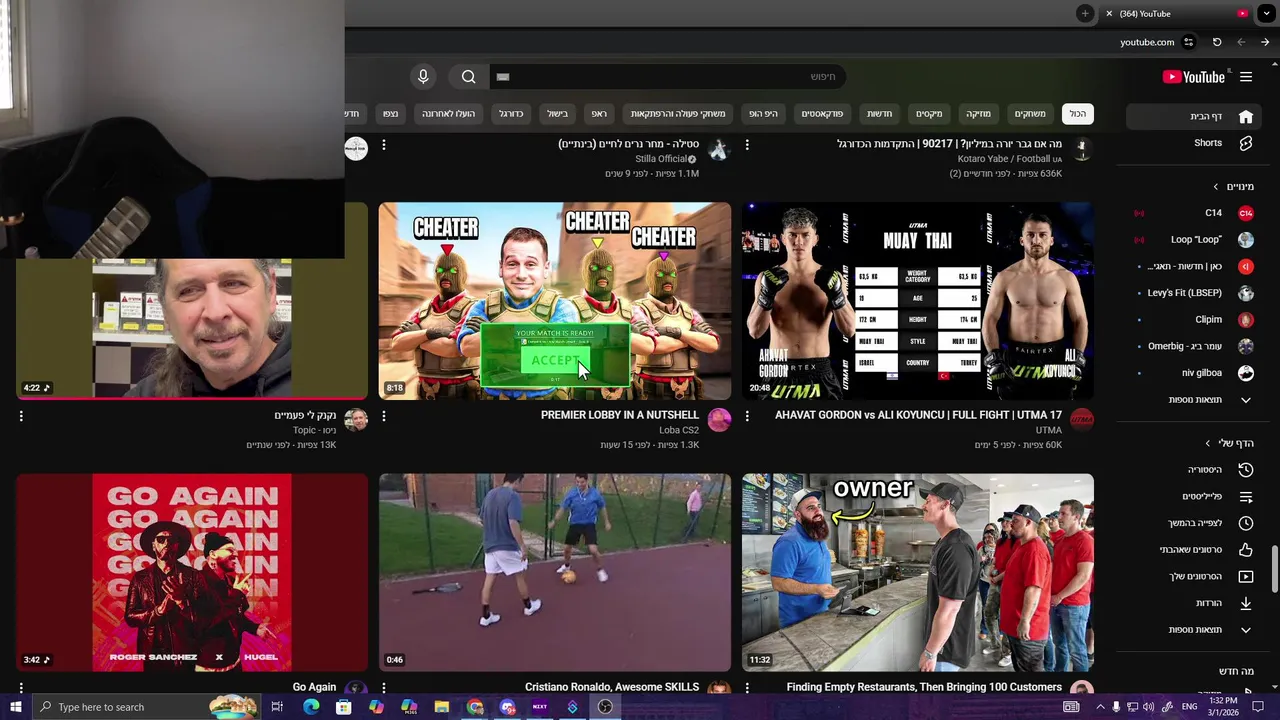Open watch History (היסטוריה) icon
Screen dimensions: 1280x720
[1246, 470]
